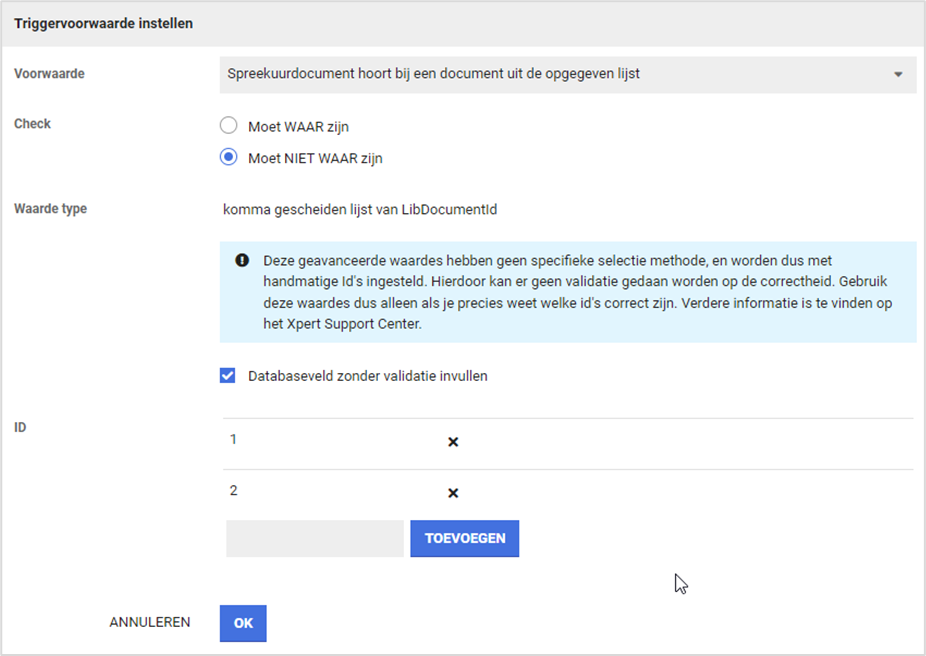Viewport: 926px width, 656px height.
Task: Click the 'Waarde type' label
Action: 50,209
